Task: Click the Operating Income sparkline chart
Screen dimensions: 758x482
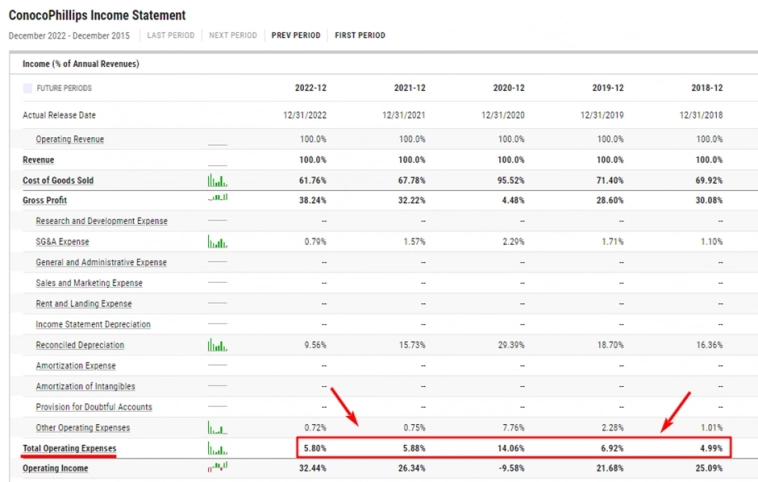Action: pyautogui.click(x=217, y=467)
